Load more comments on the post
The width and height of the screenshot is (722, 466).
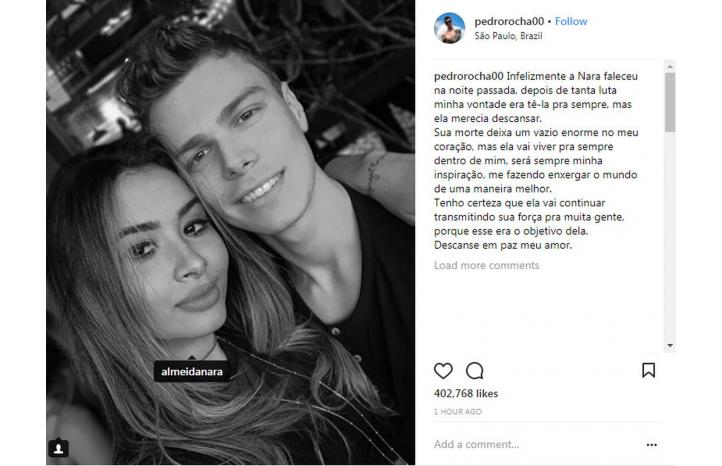(486, 265)
